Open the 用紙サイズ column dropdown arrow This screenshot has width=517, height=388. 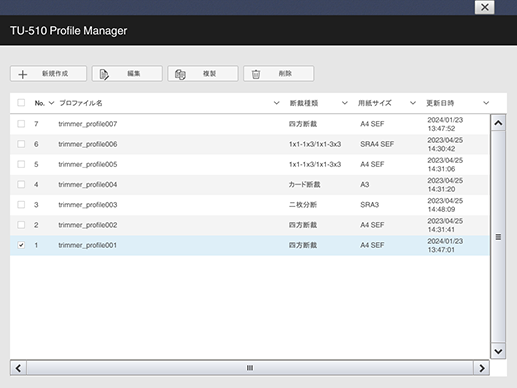click(x=413, y=103)
